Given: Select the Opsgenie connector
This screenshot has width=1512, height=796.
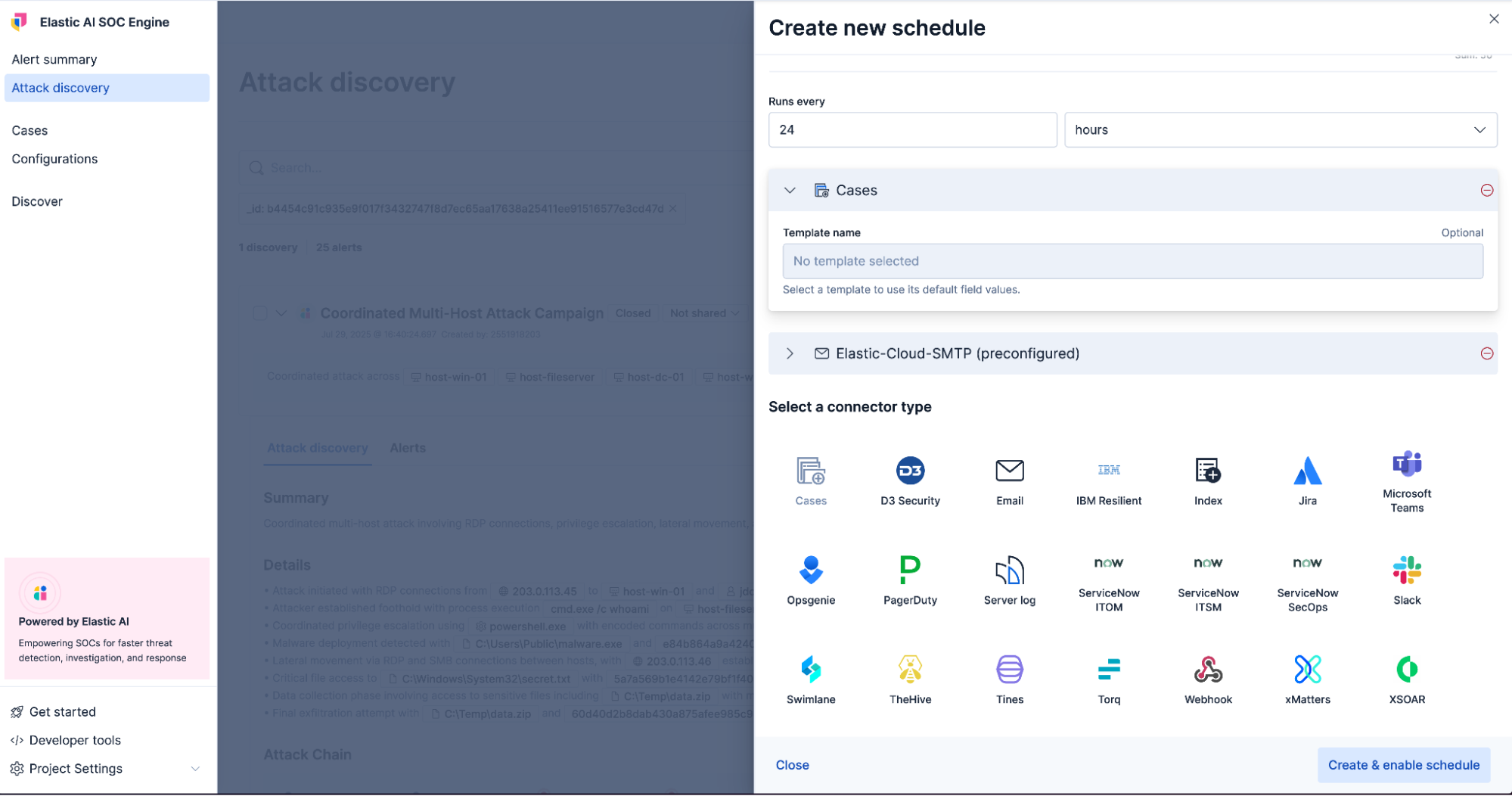Looking at the screenshot, I should pos(811,580).
